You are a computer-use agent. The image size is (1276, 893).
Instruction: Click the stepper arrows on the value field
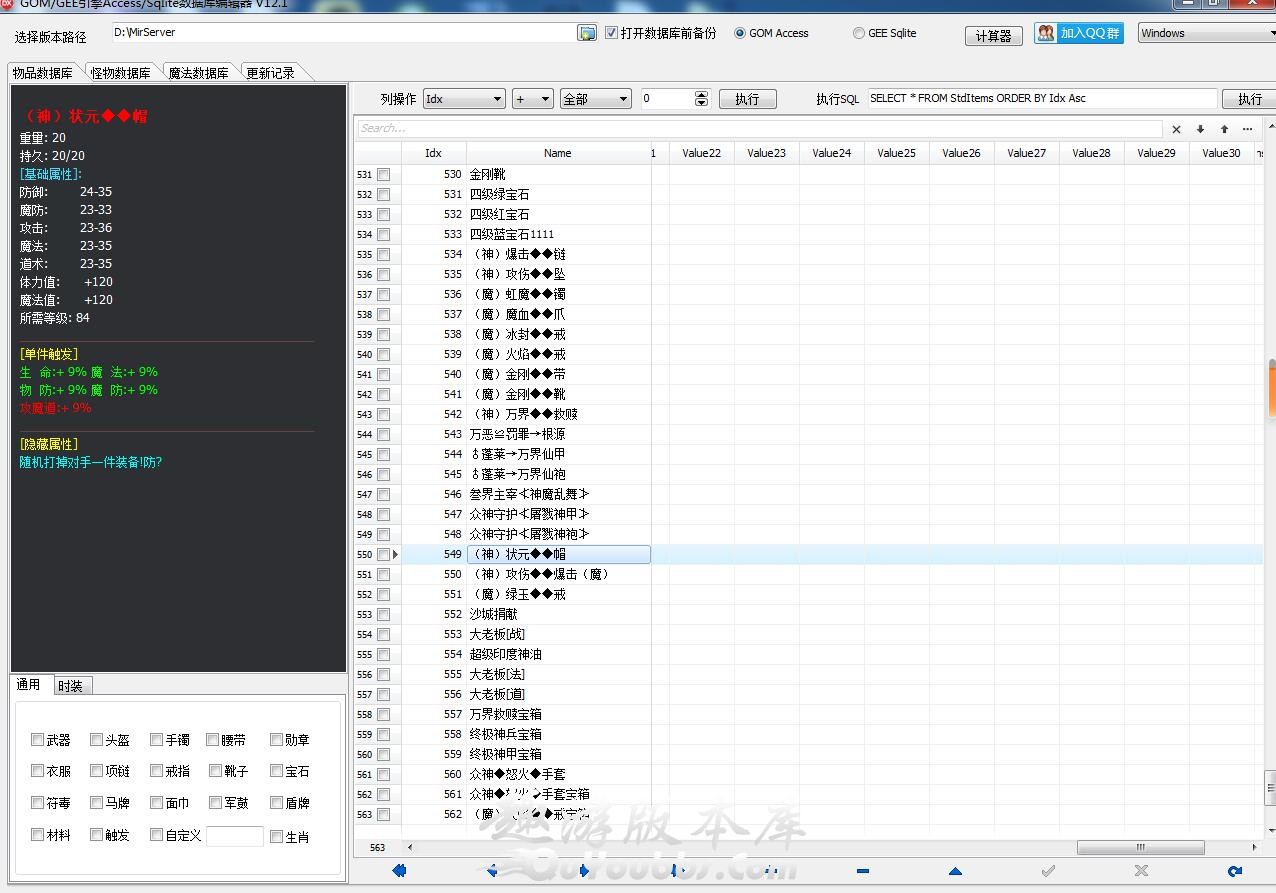click(701, 99)
